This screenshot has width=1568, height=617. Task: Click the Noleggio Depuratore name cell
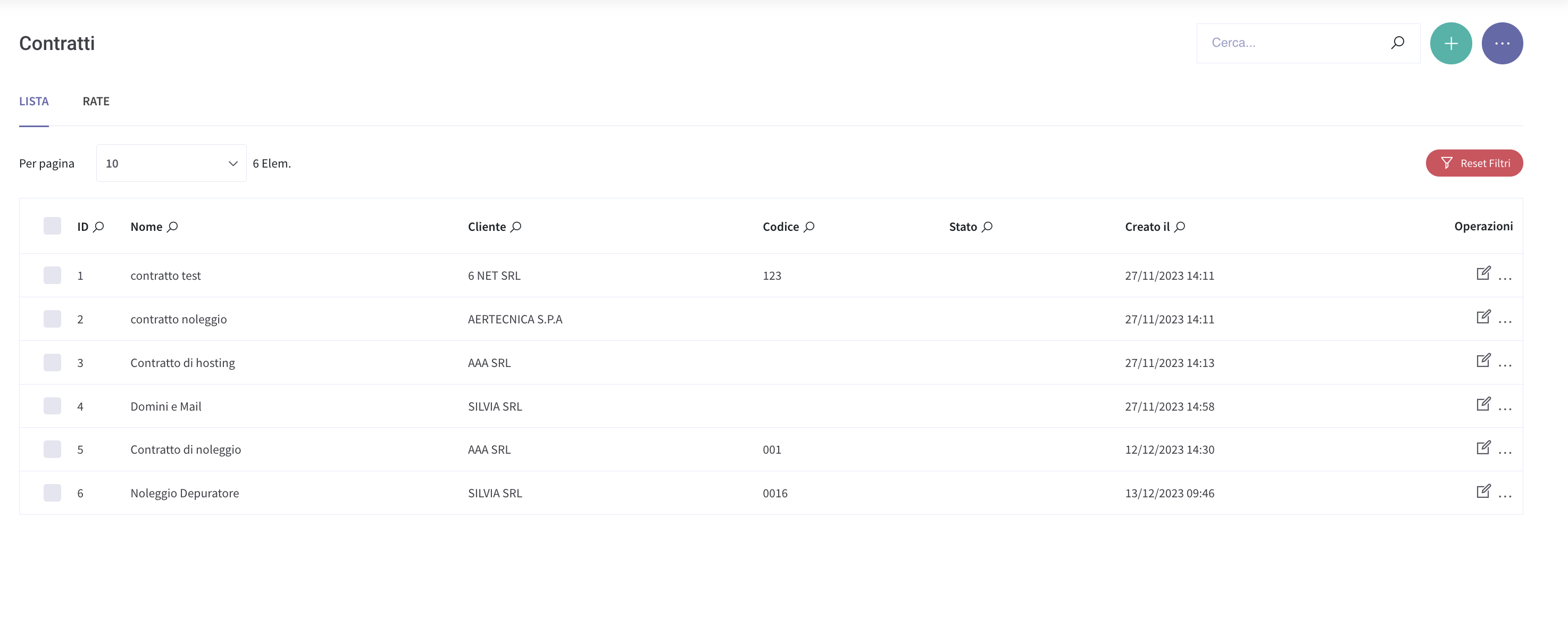(x=185, y=493)
